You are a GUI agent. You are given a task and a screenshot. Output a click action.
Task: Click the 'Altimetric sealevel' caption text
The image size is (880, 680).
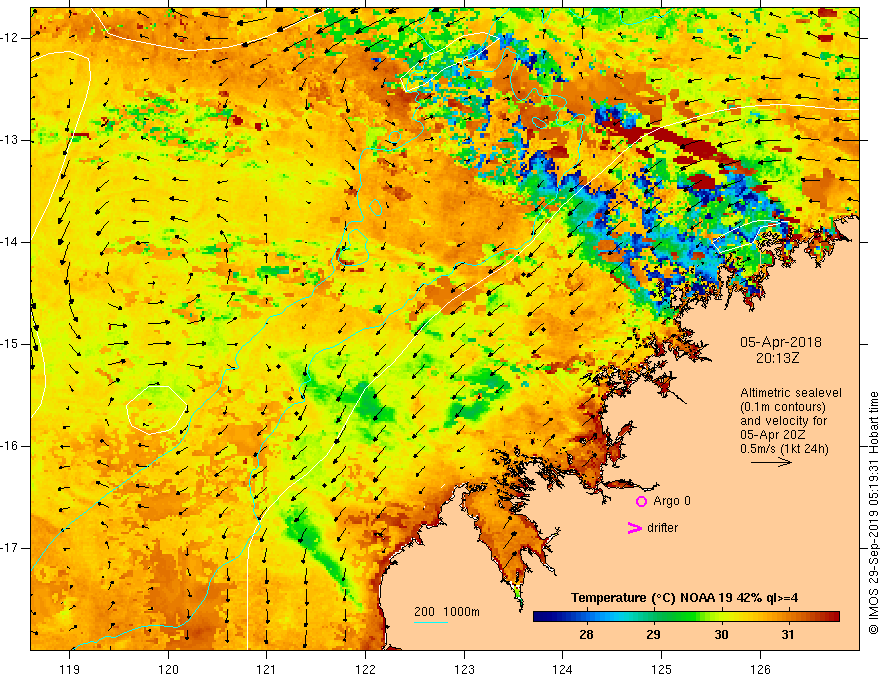[x=791, y=393]
